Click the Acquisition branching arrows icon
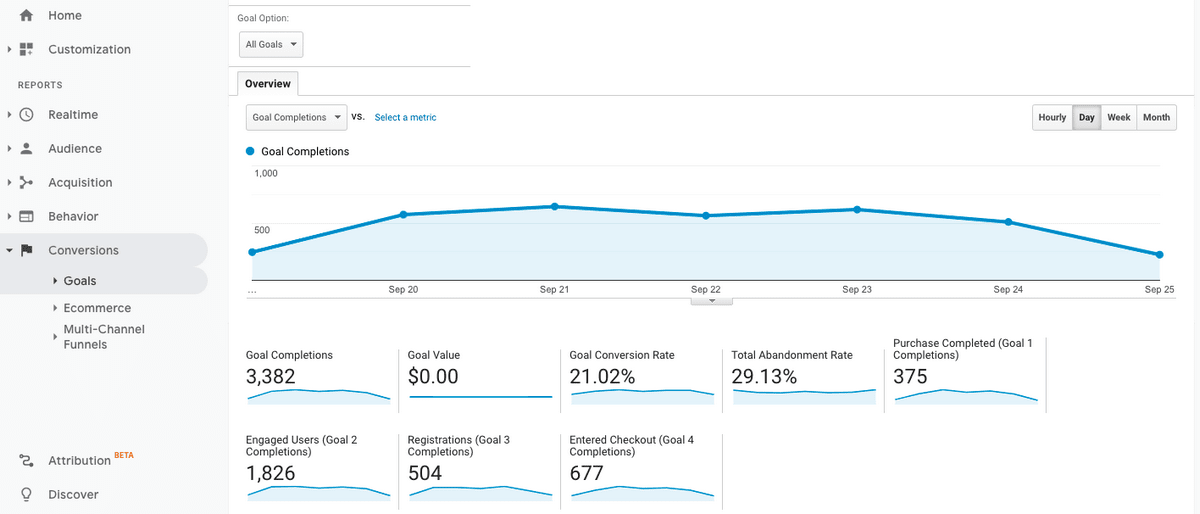Screen dimensions: 1200x514 coord(26,182)
